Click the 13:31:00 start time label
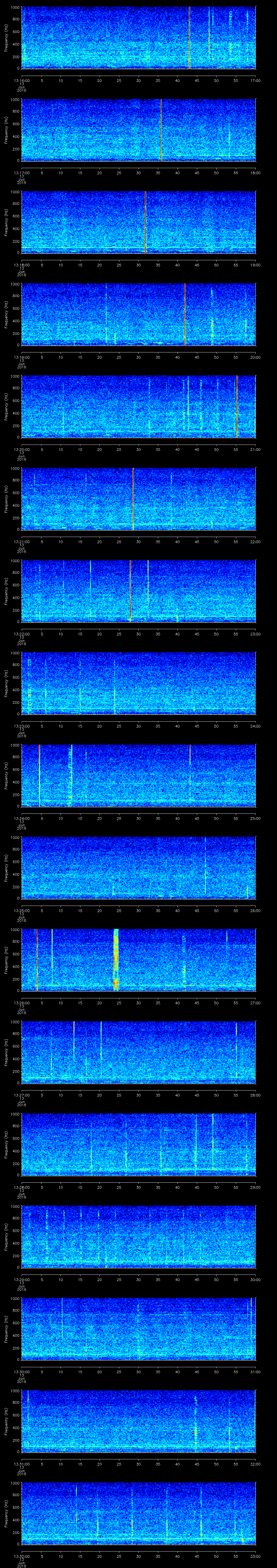 coord(21,1464)
